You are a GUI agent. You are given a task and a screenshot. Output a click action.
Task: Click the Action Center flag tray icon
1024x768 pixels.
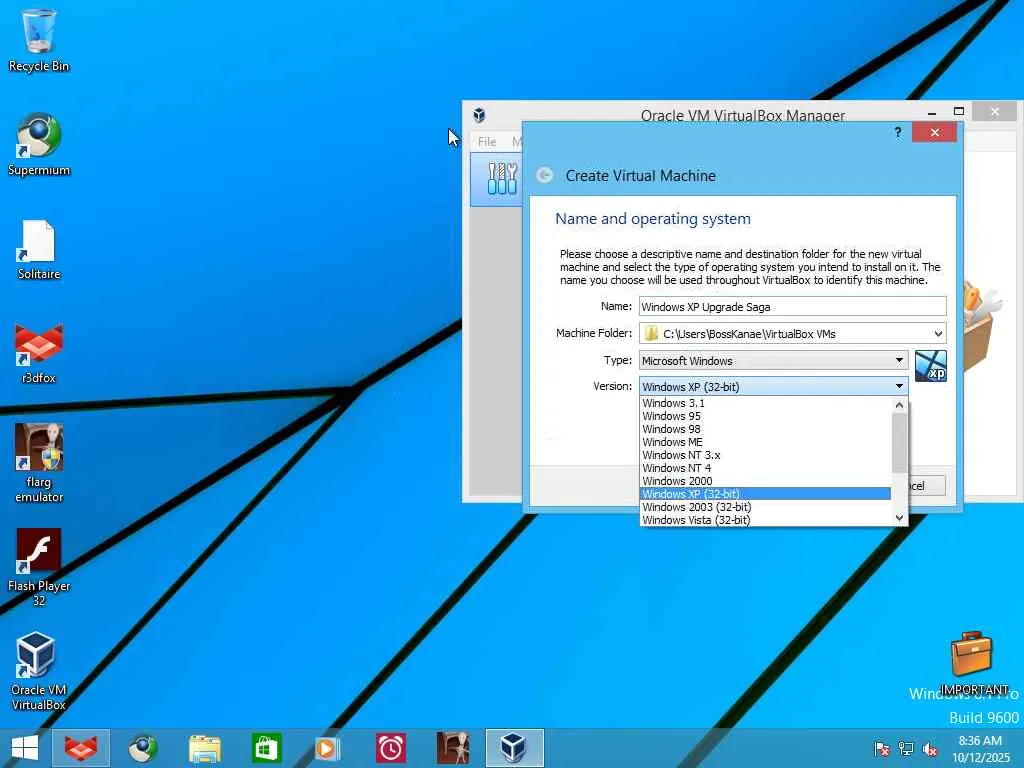tap(882, 748)
